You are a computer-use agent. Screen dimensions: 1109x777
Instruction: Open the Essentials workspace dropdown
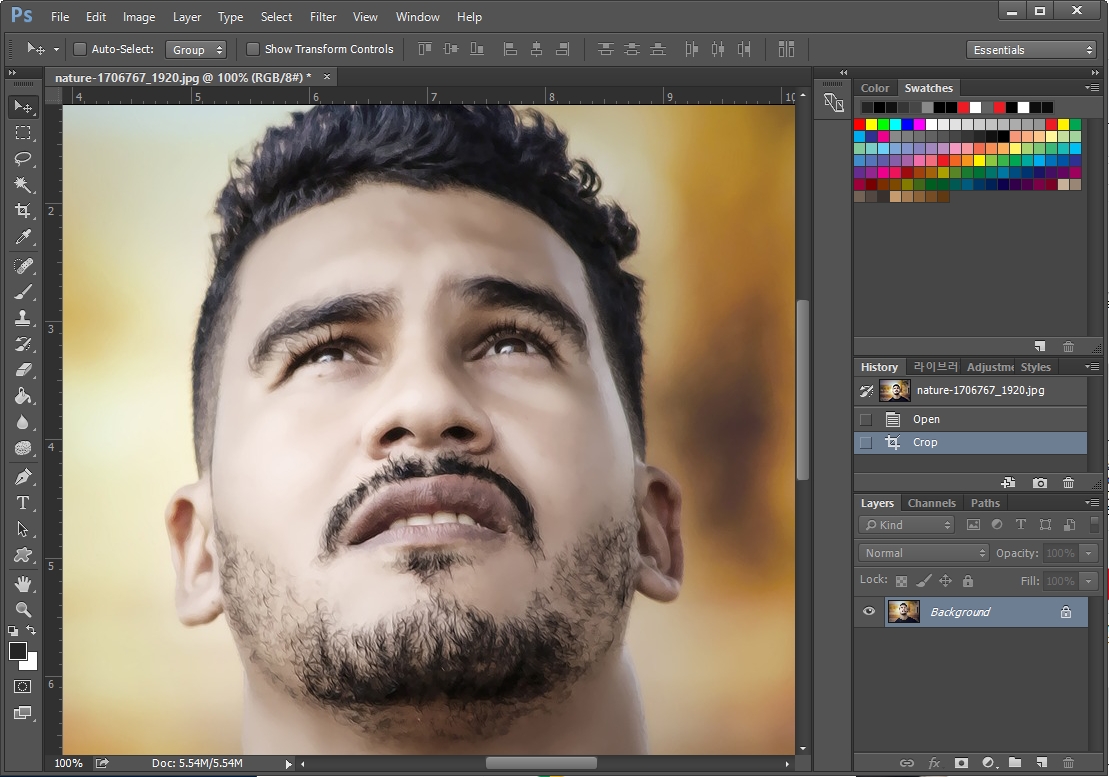[1031, 50]
